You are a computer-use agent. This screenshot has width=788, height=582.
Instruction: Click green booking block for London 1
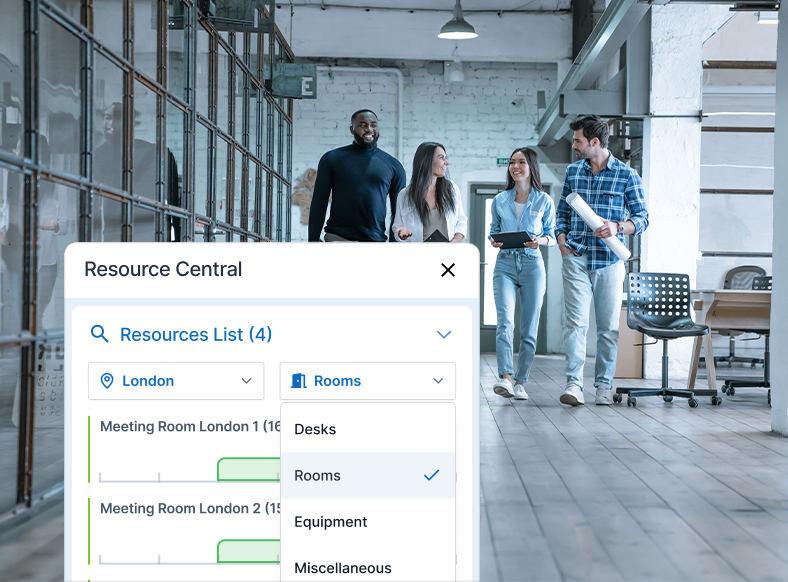point(248,470)
